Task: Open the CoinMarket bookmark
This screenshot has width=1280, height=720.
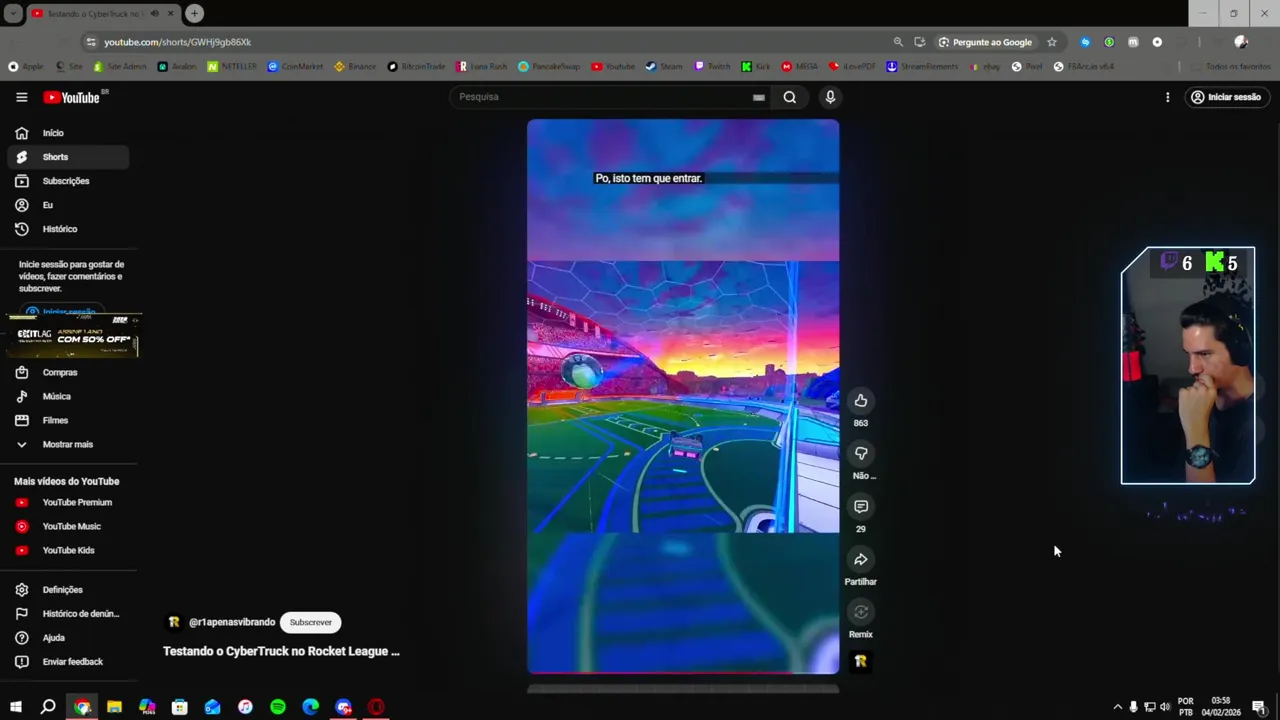Action: point(296,67)
